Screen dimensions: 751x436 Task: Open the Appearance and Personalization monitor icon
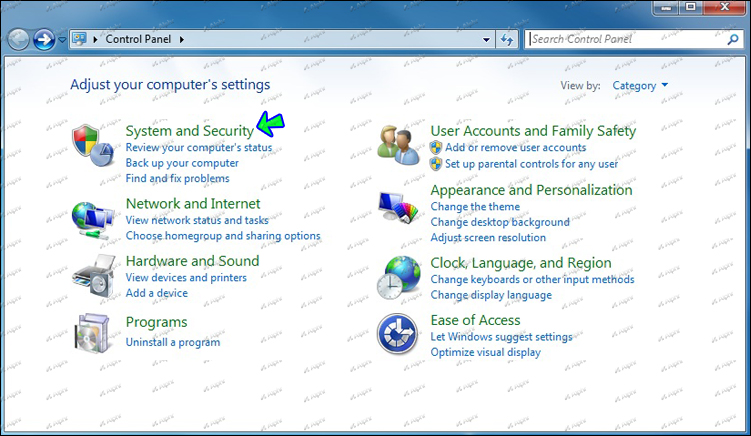(x=398, y=207)
